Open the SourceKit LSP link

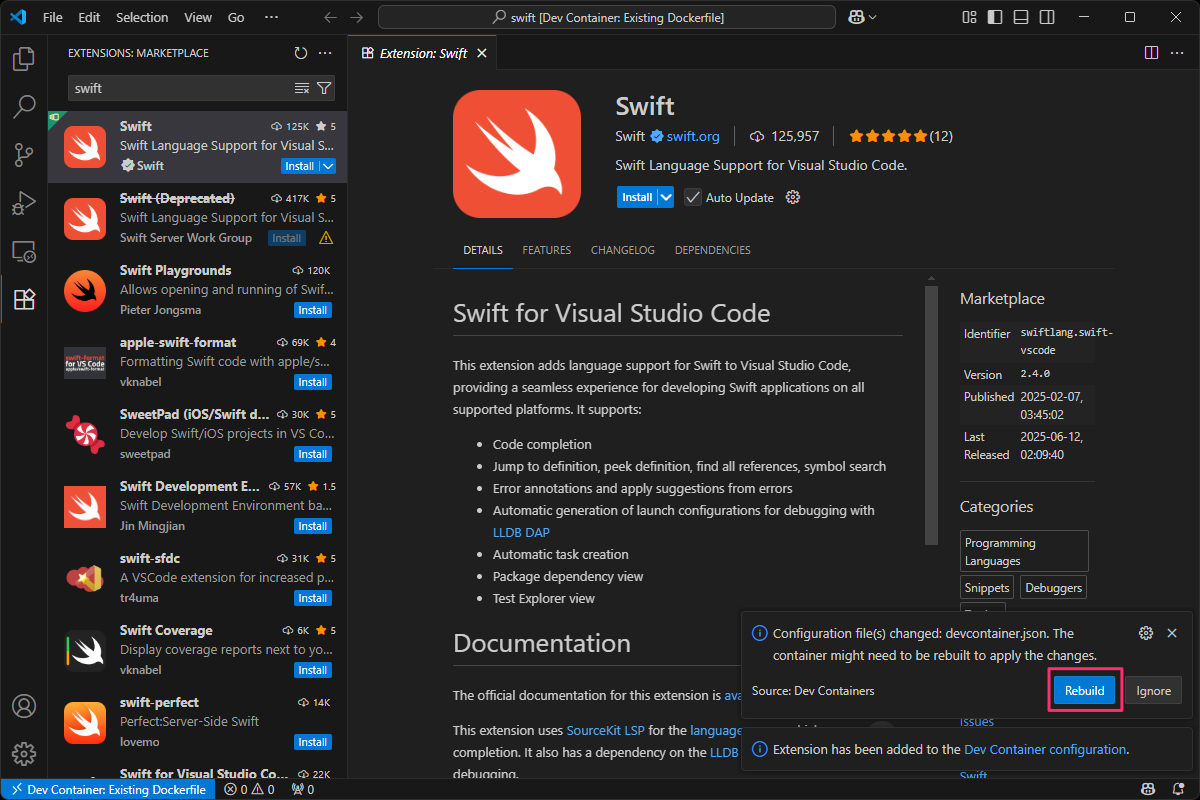(x=607, y=730)
